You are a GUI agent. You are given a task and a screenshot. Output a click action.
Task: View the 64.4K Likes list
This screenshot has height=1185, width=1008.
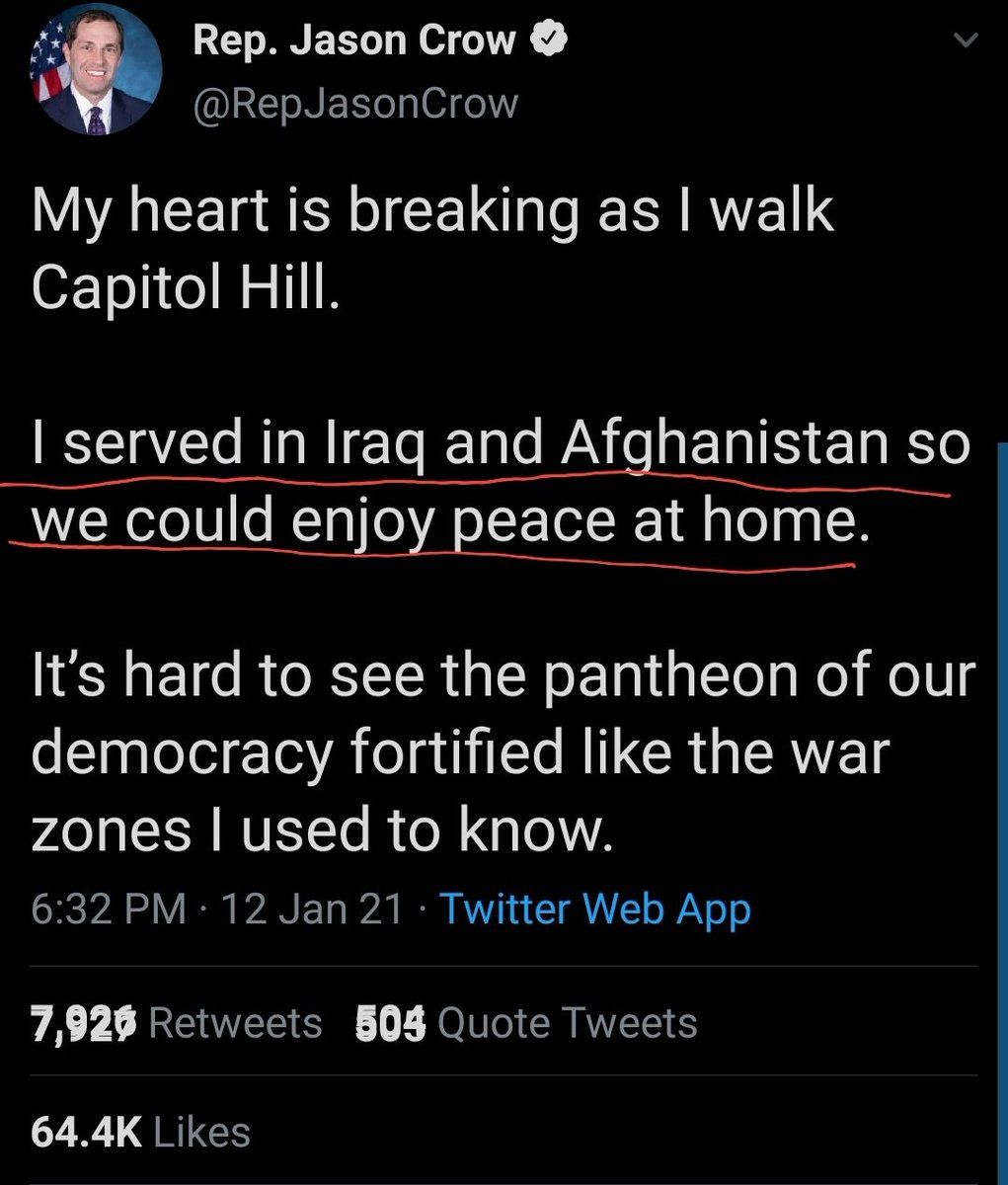click(140, 1132)
